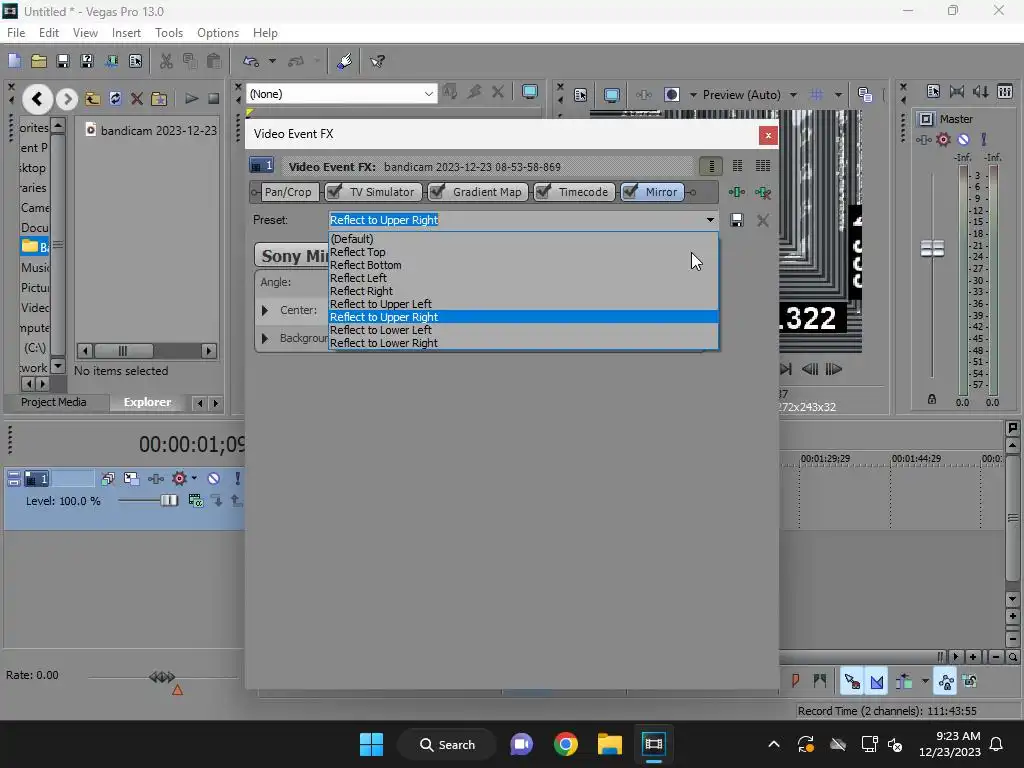
Task: Switch to the Project Media tab
Action: coord(54,402)
